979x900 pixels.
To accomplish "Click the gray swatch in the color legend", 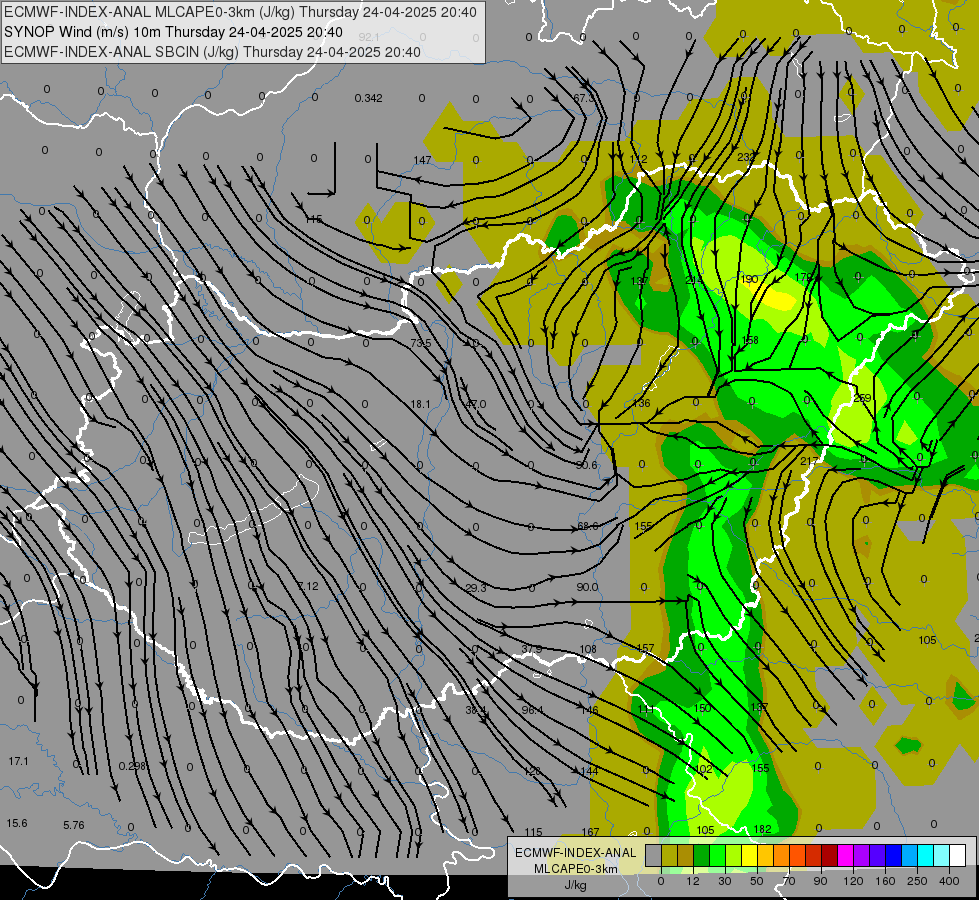I will (x=653, y=856).
